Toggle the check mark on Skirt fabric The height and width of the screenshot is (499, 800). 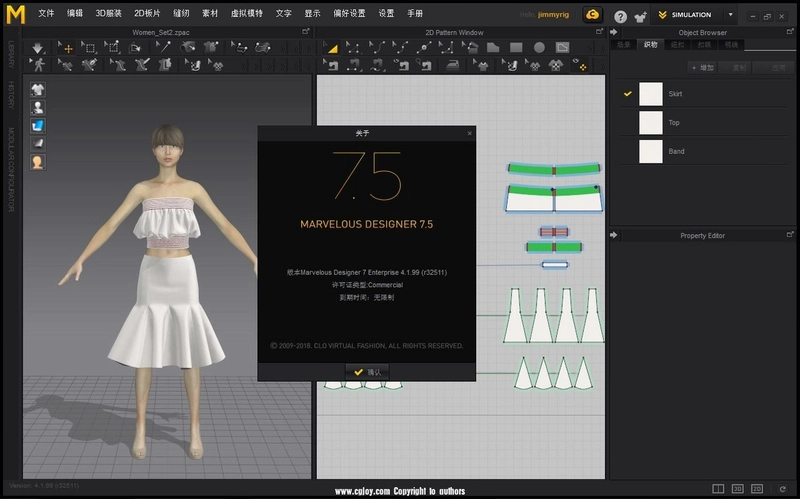pos(628,94)
